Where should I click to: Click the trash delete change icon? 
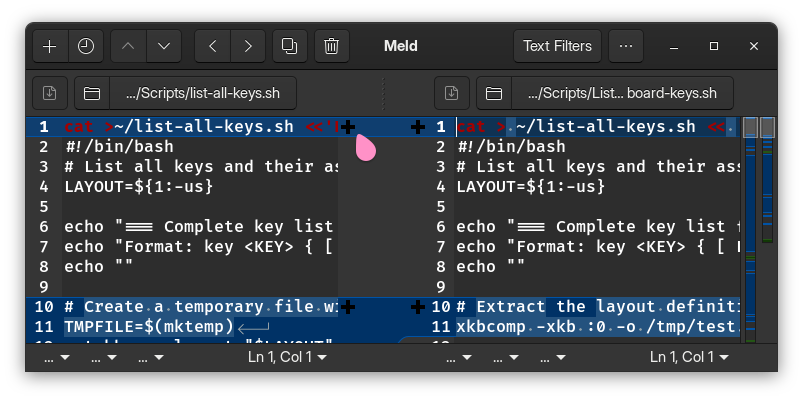click(332, 46)
